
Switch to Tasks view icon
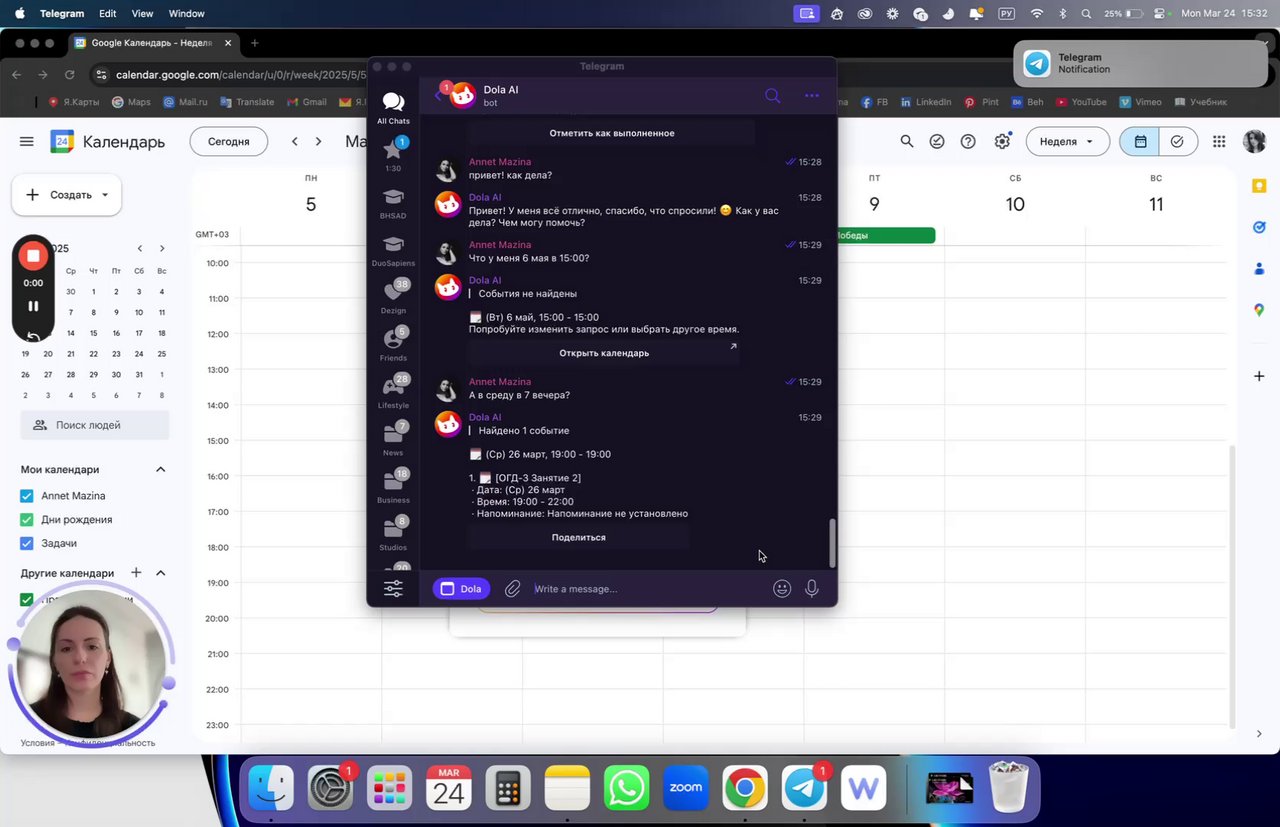coord(1177,142)
